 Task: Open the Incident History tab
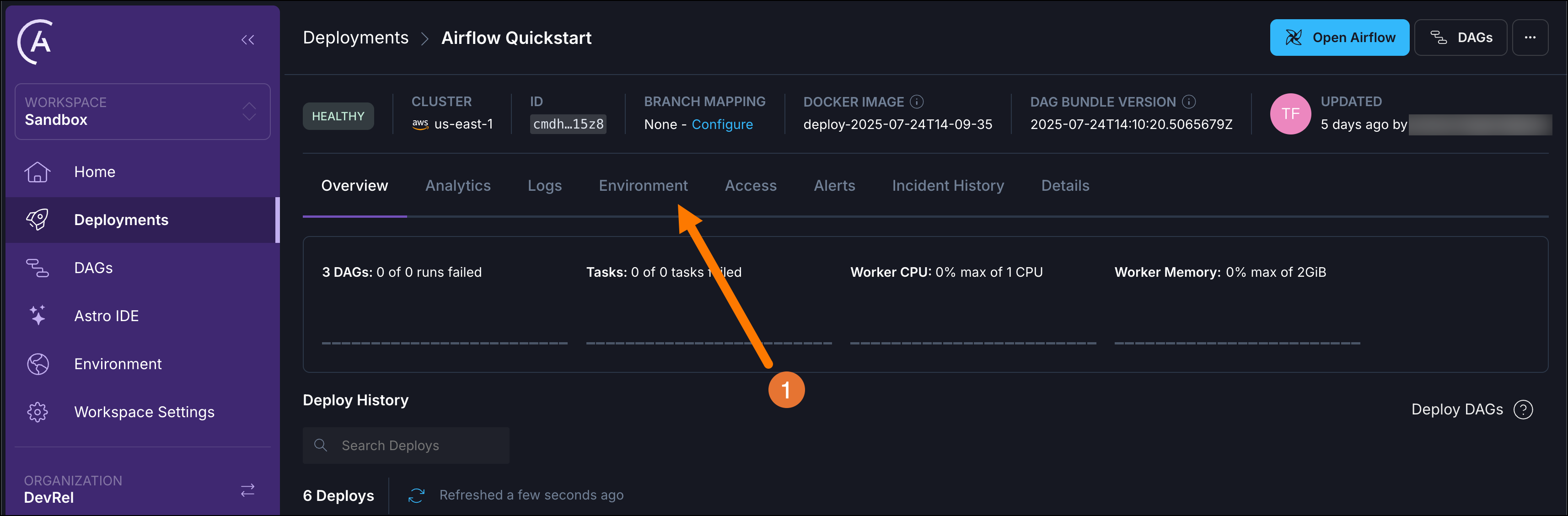[947, 186]
